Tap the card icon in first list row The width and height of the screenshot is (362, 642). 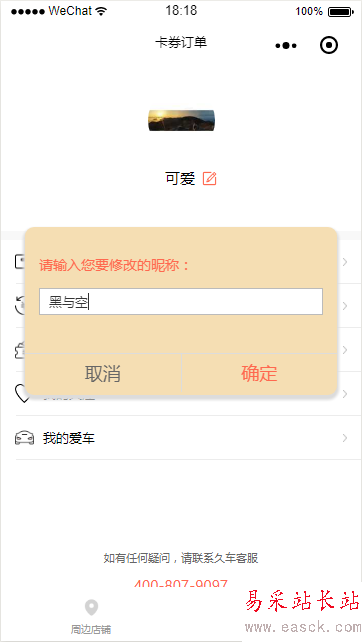(20, 262)
